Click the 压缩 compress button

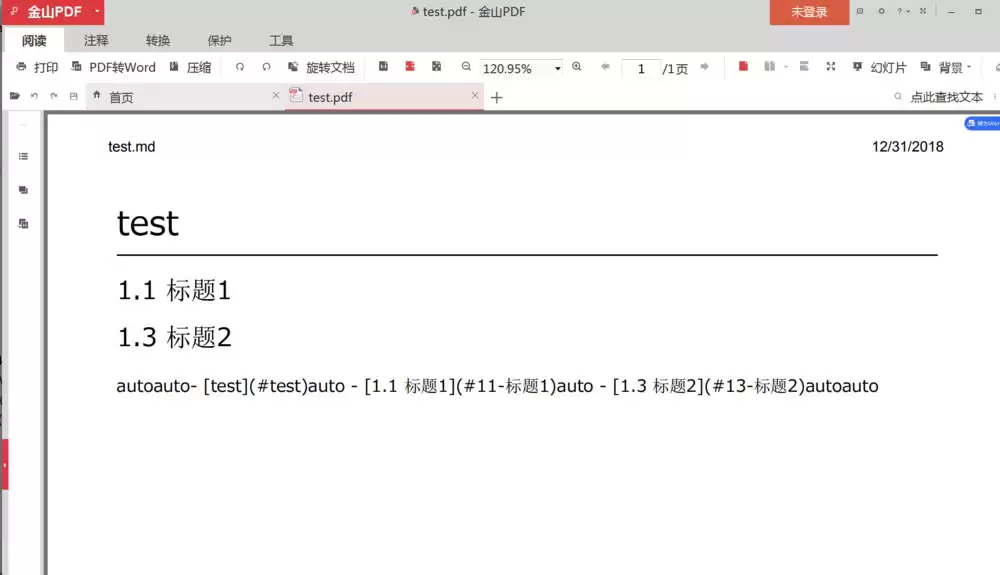click(191, 68)
